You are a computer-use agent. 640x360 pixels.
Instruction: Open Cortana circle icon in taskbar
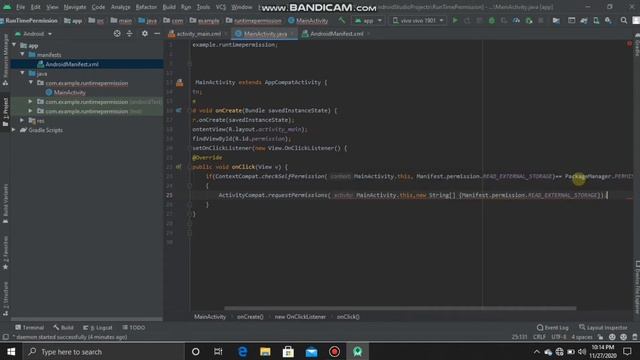[196, 351]
